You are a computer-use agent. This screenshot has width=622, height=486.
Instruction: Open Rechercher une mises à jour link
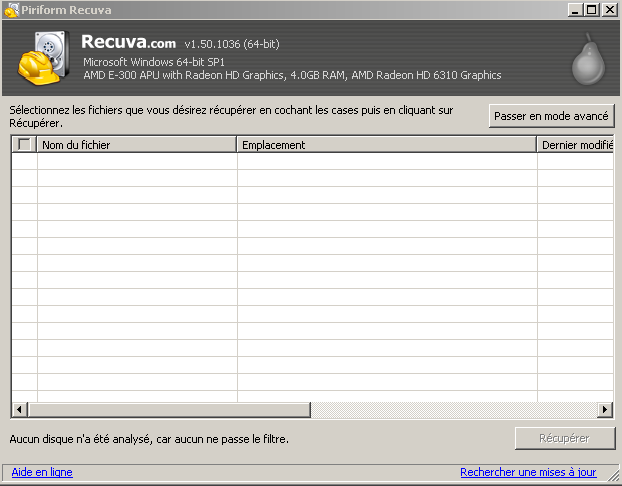point(528,472)
